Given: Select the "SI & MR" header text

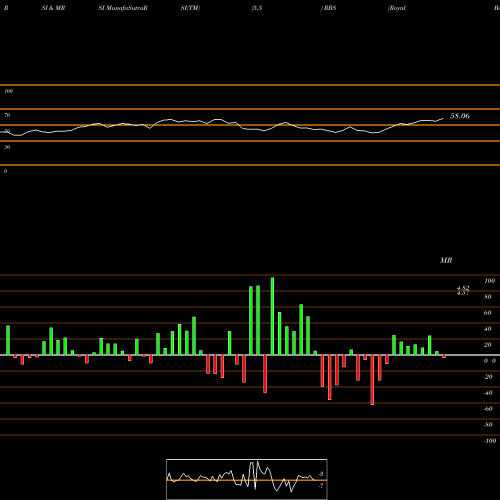Looking at the screenshot, I should 53,8.
